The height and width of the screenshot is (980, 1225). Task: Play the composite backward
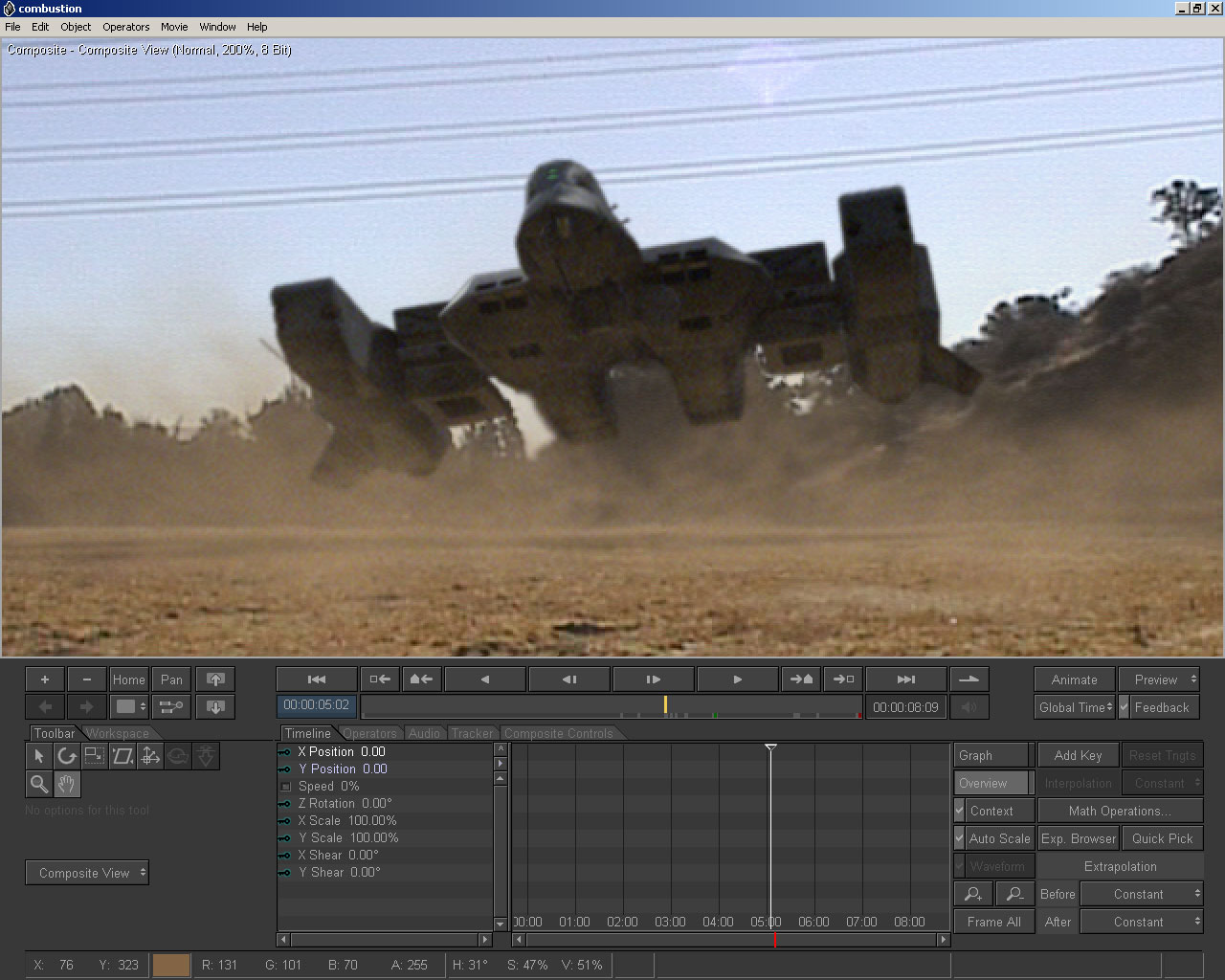485,679
